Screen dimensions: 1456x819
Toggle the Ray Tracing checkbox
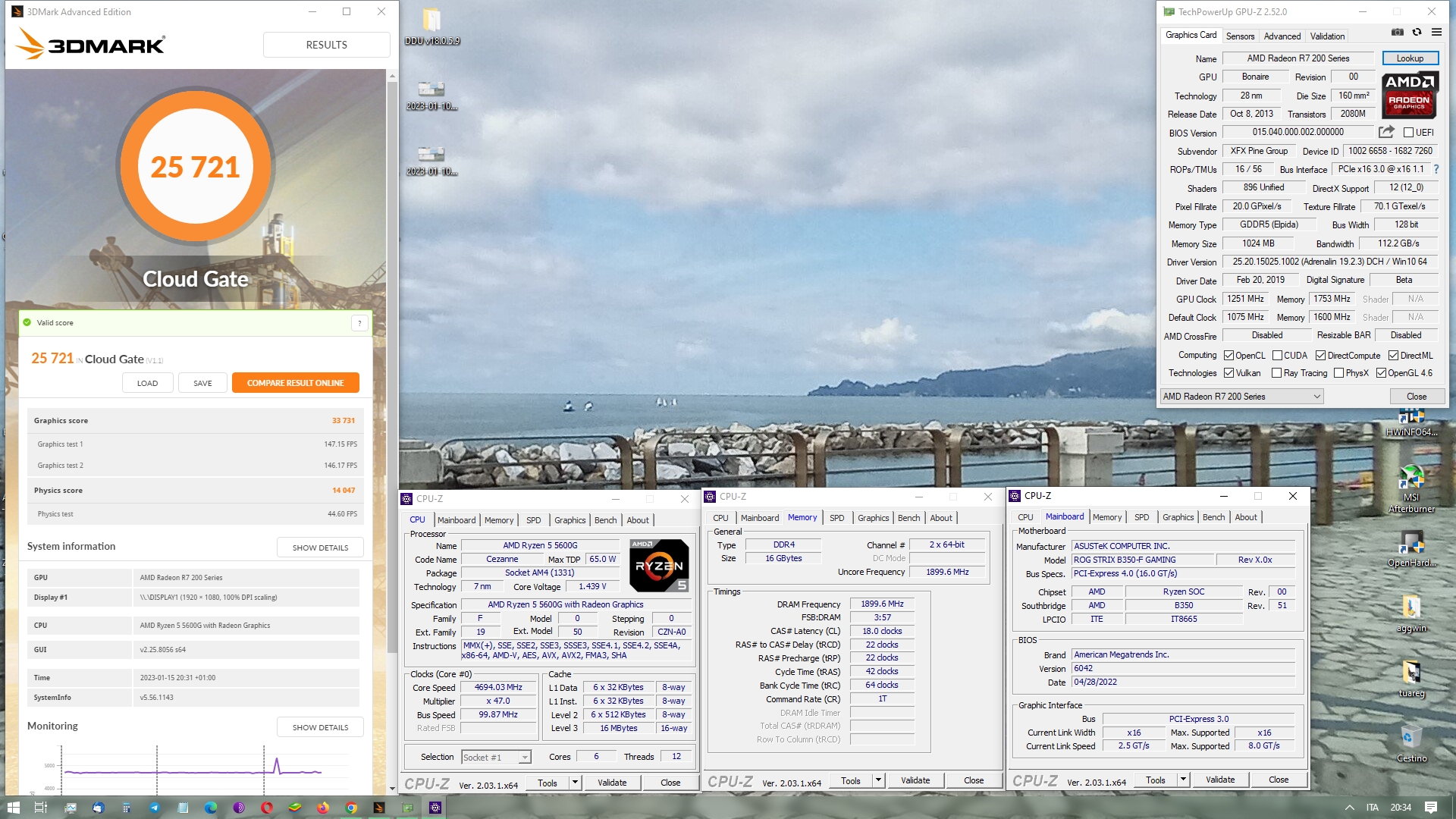1276,373
